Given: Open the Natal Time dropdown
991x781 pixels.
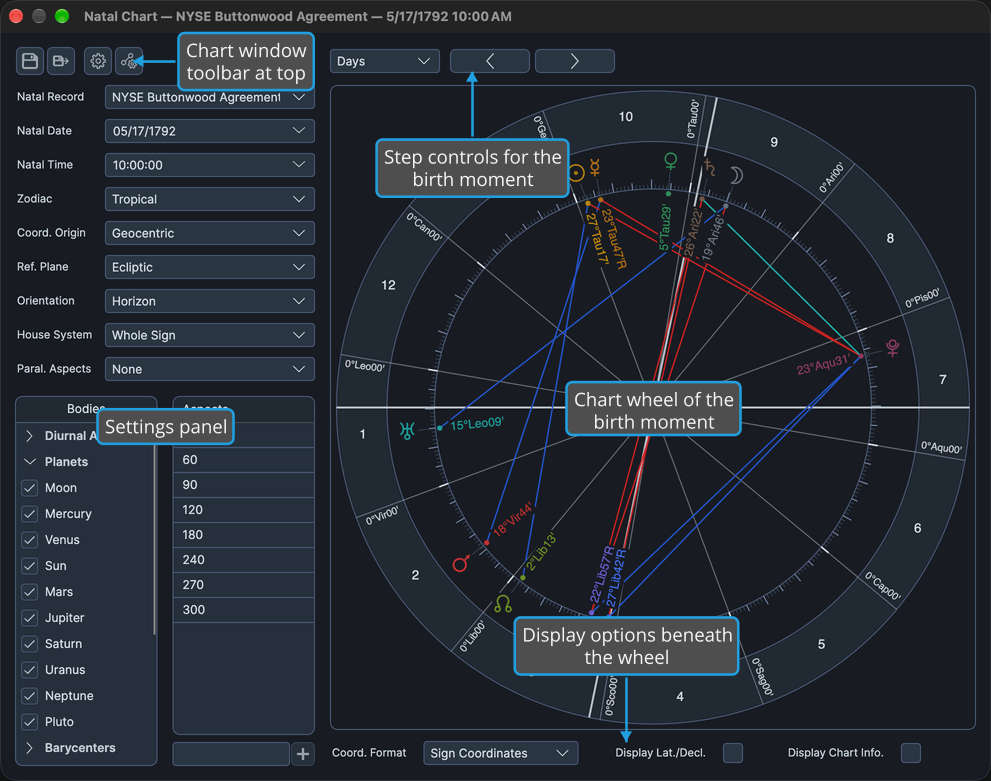Looking at the screenshot, I should 210,165.
